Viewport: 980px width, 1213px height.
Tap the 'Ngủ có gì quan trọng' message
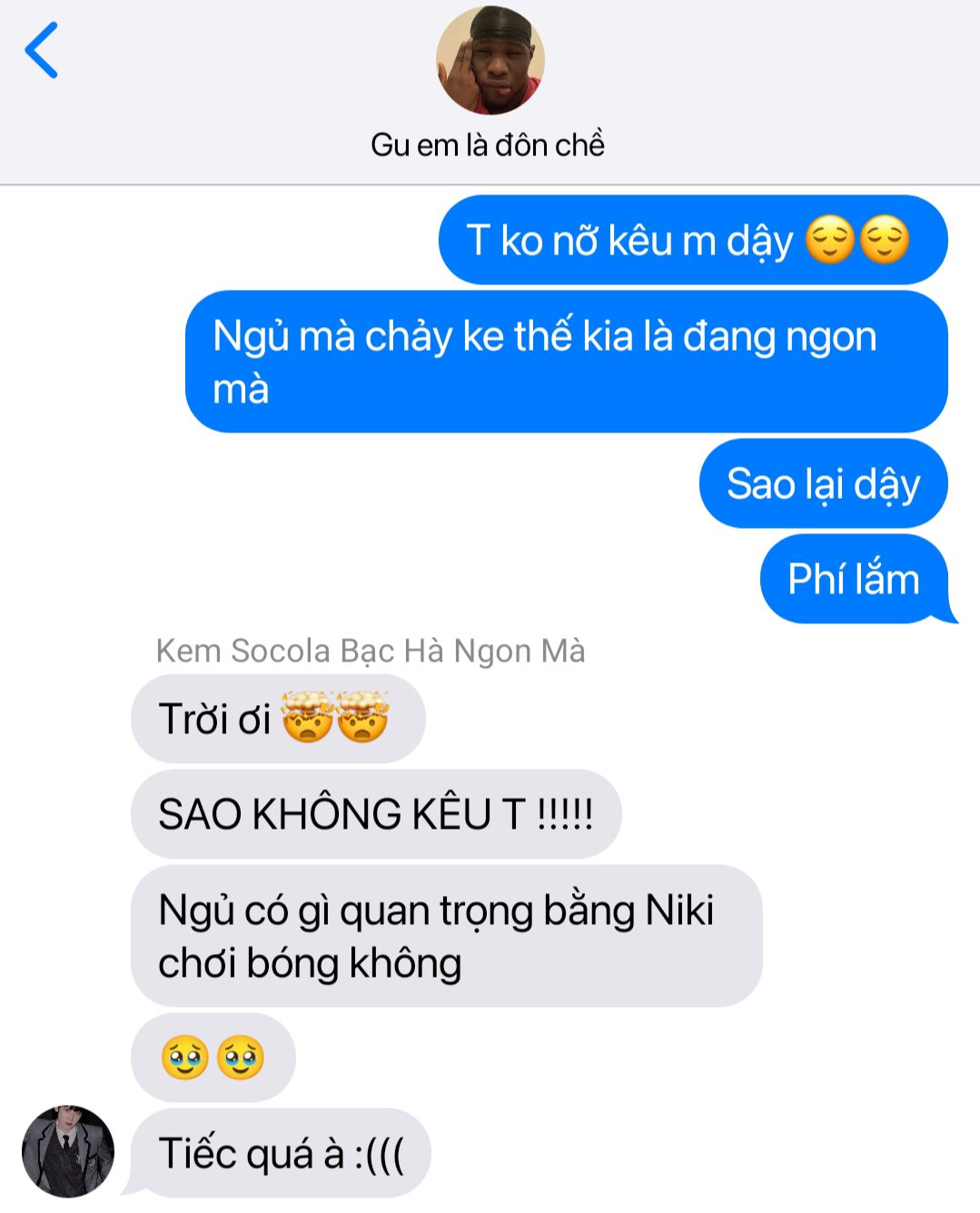tap(446, 936)
